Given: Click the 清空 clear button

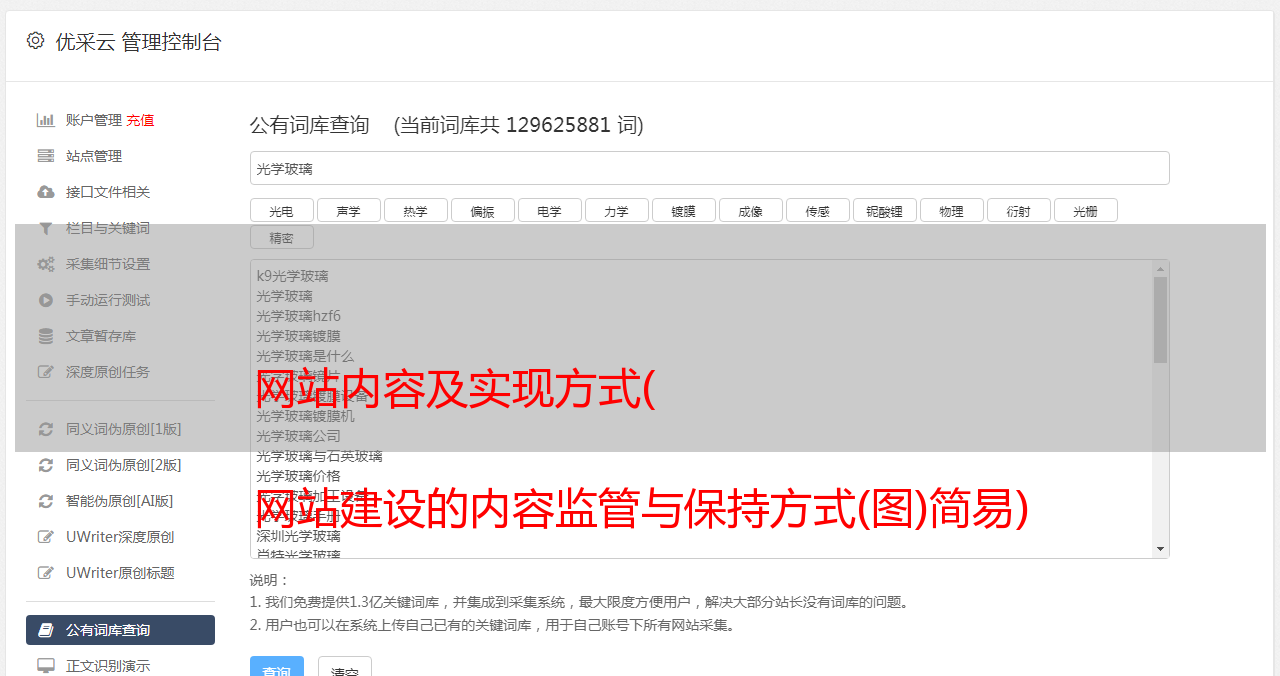Looking at the screenshot, I should click(x=345, y=666).
